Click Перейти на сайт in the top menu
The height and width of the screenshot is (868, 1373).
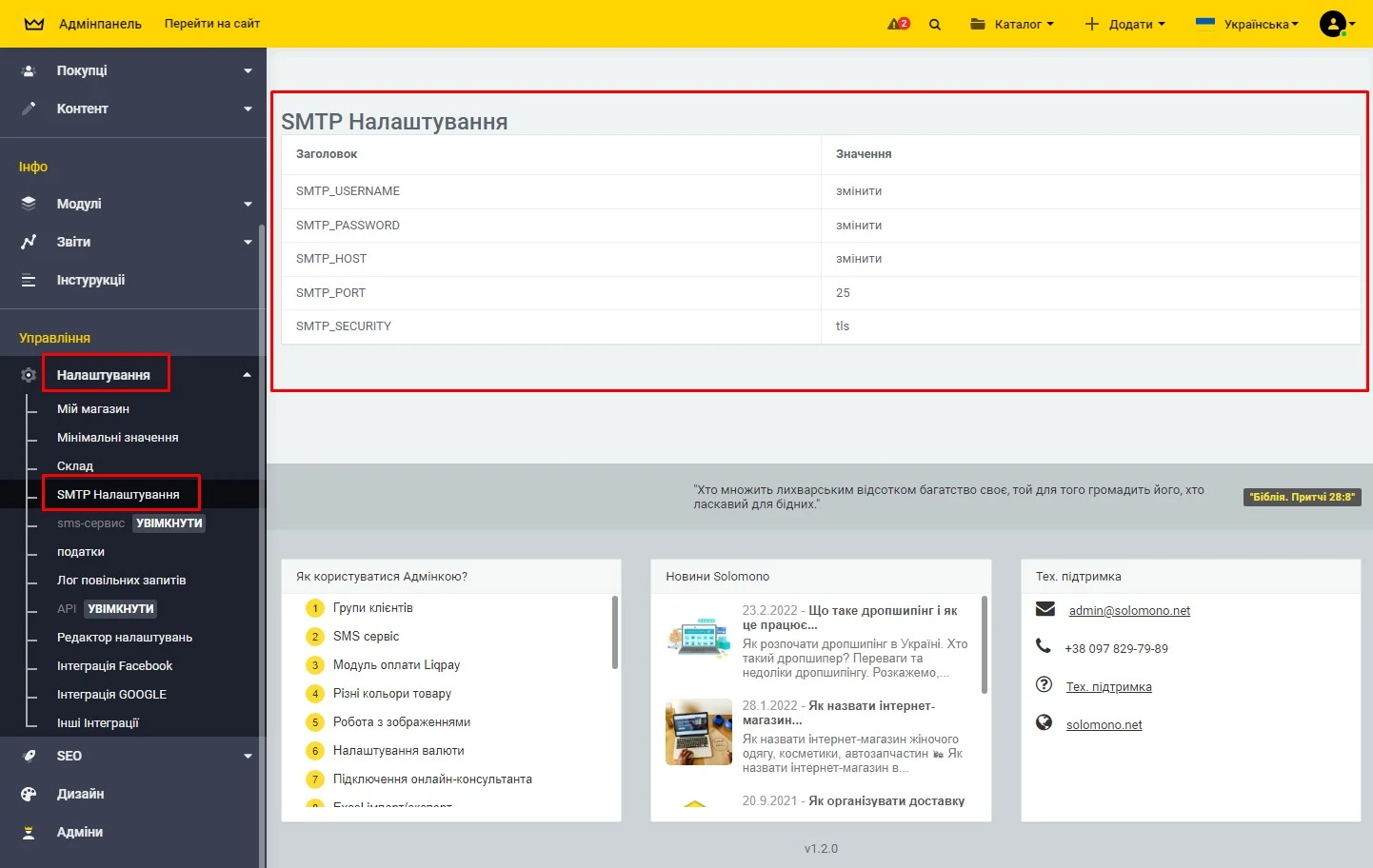pyautogui.click(x=212, y=24)
